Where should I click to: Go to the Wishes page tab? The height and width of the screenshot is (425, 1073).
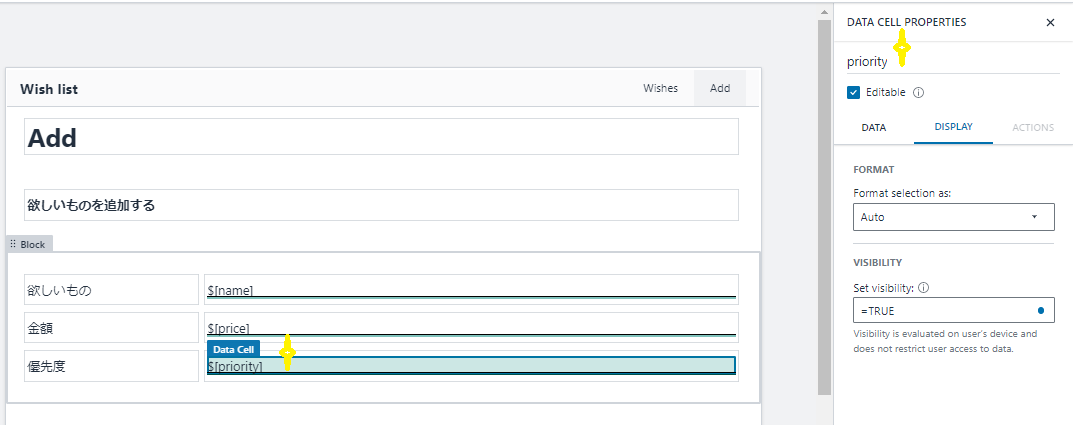click(660, 88)
